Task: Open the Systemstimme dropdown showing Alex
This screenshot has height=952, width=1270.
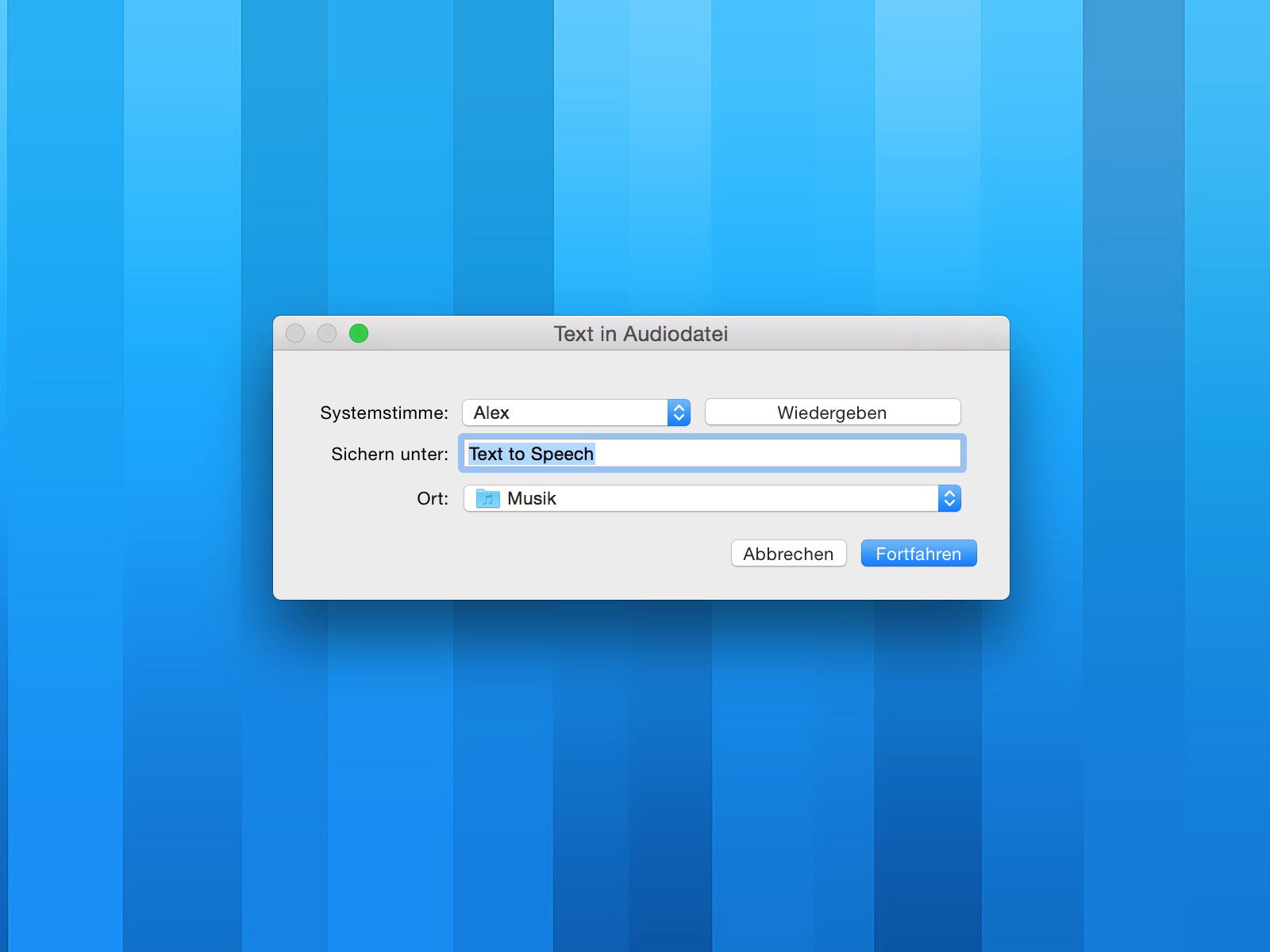Action: 576,413
